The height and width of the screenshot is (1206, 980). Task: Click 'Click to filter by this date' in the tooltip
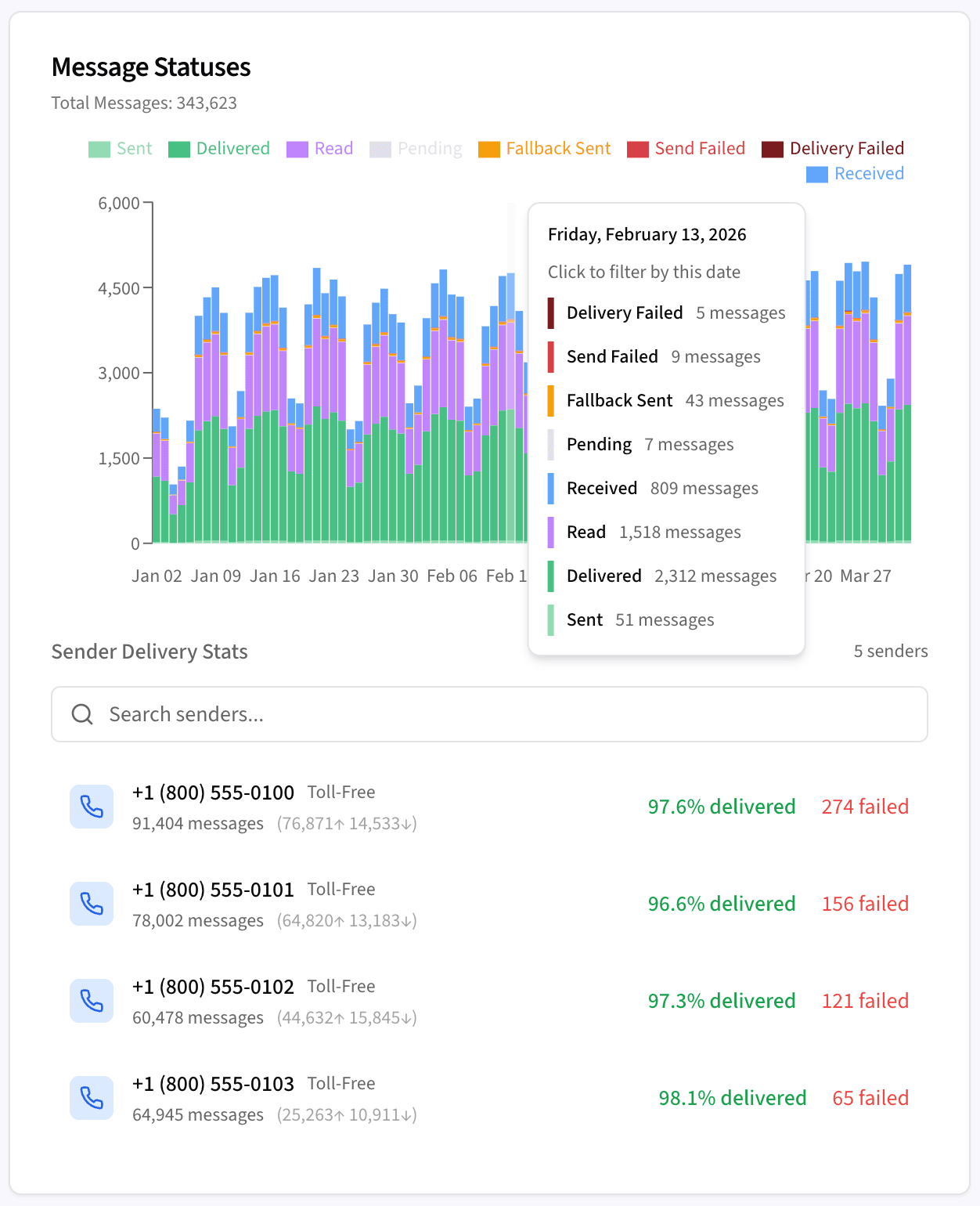click(x=643, y=272)
